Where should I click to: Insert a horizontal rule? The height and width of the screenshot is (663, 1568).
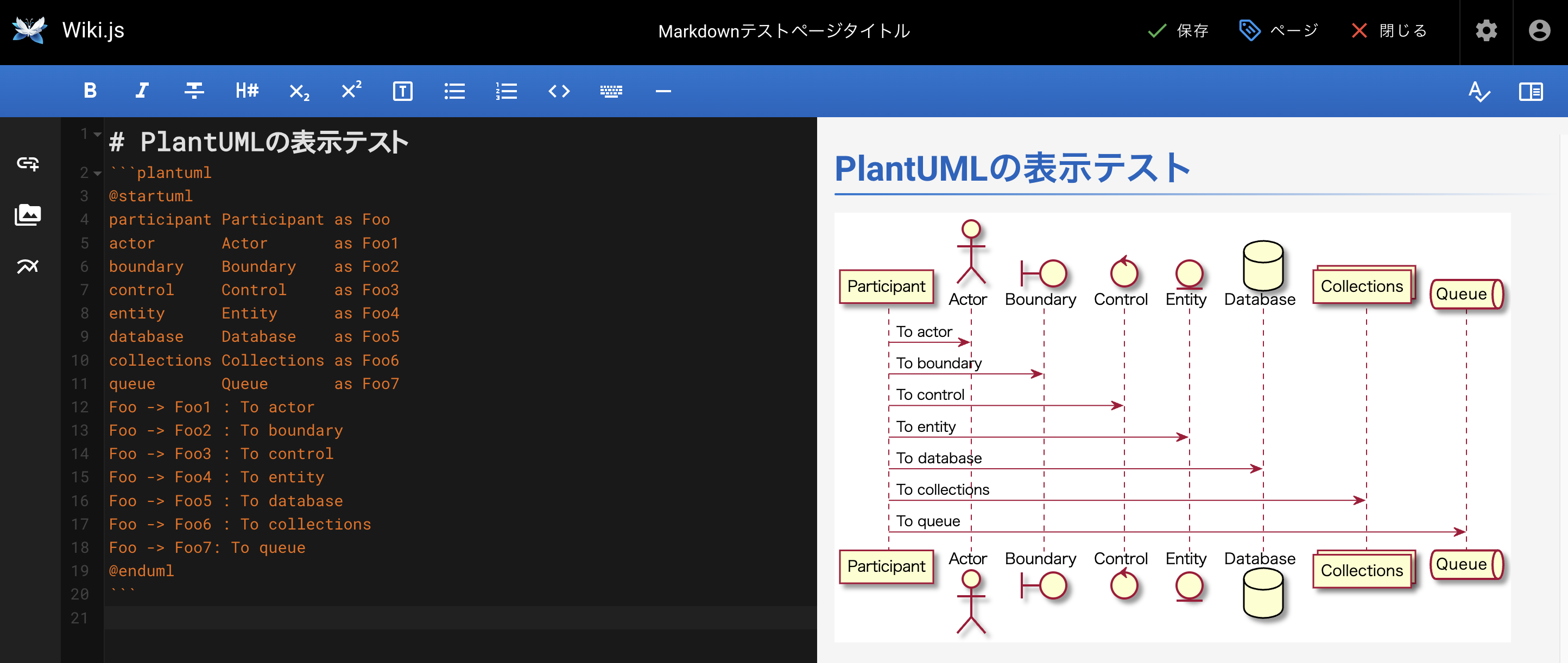(x=663, y=91)
